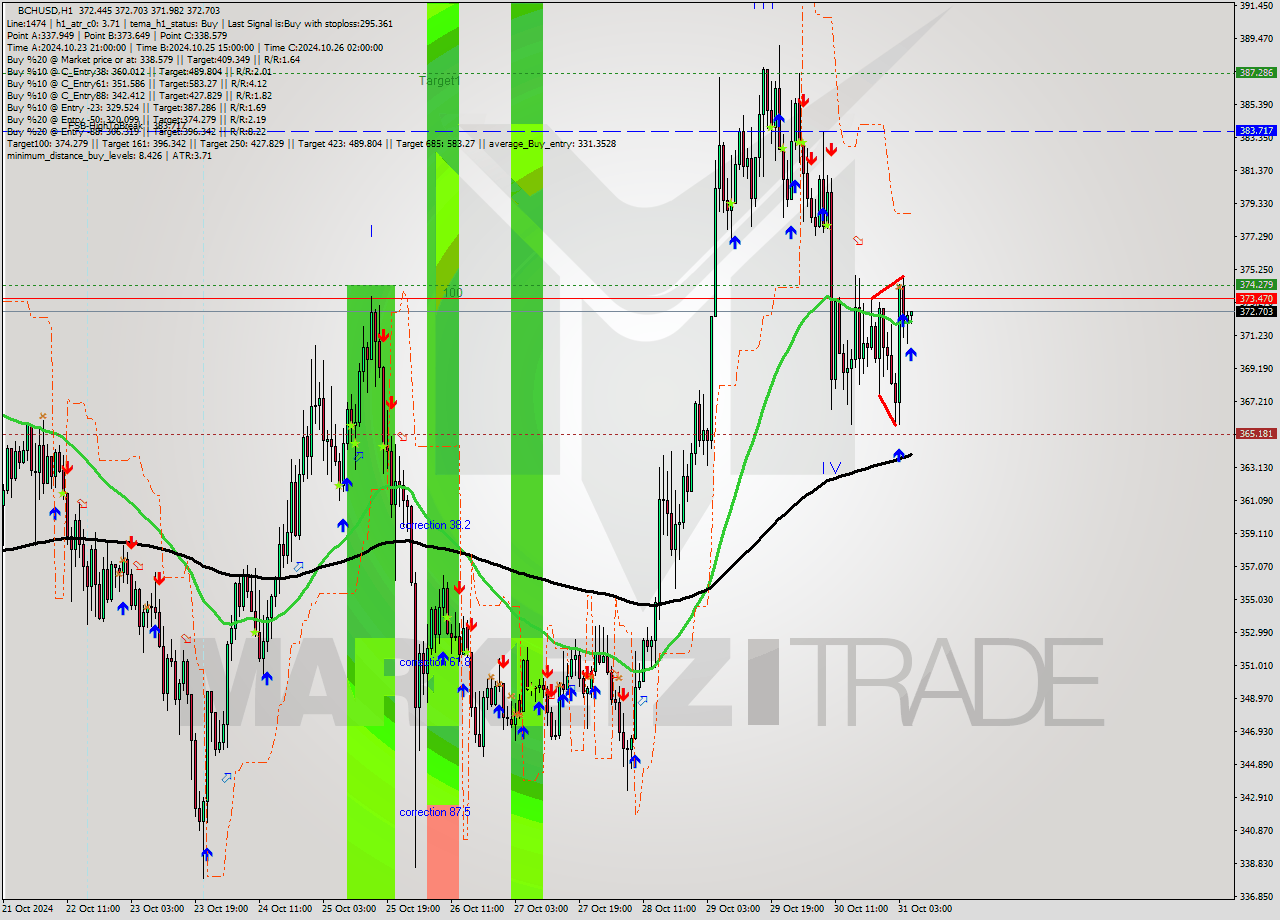
Task: Select the '21 Oct 2024' date label
Action: point(26,909)
